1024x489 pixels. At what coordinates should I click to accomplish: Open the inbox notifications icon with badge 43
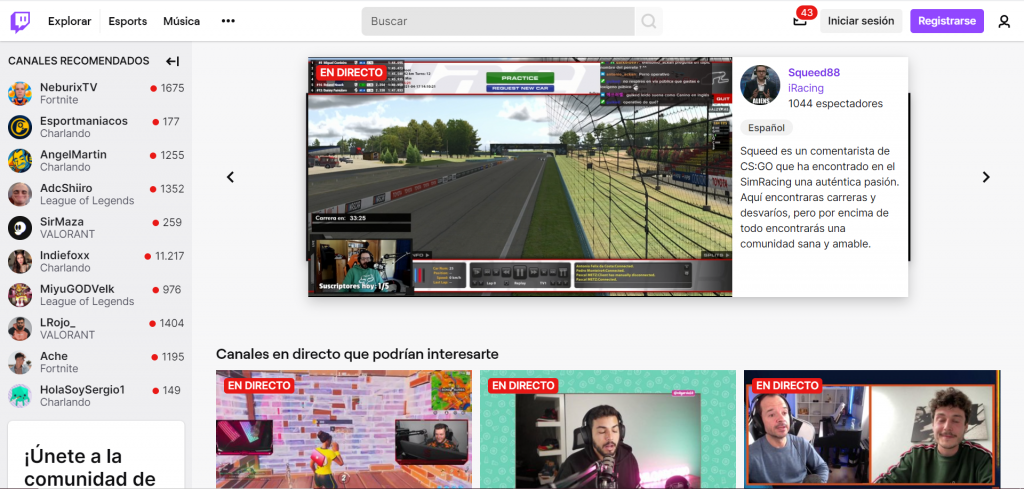pos(800,21)
